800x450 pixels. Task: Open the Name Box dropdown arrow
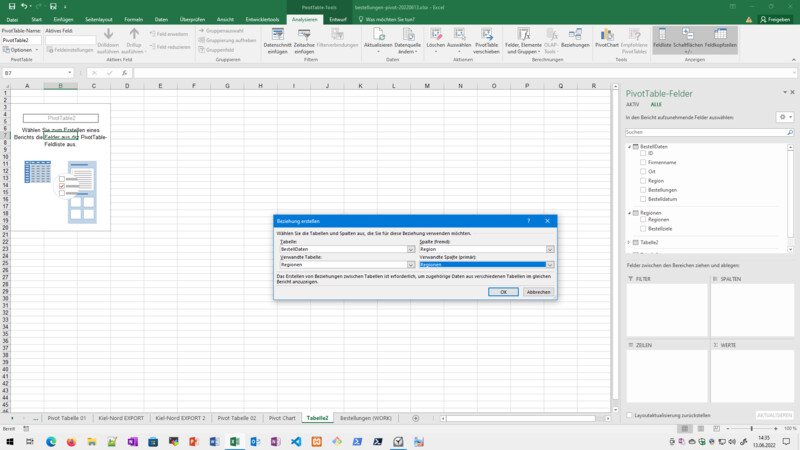pyautogui.click(x=70, y=73)
